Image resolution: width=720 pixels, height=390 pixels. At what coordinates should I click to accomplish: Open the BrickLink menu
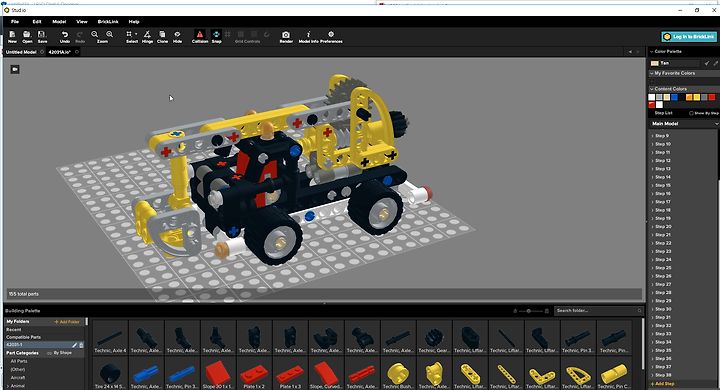point(108,22)
